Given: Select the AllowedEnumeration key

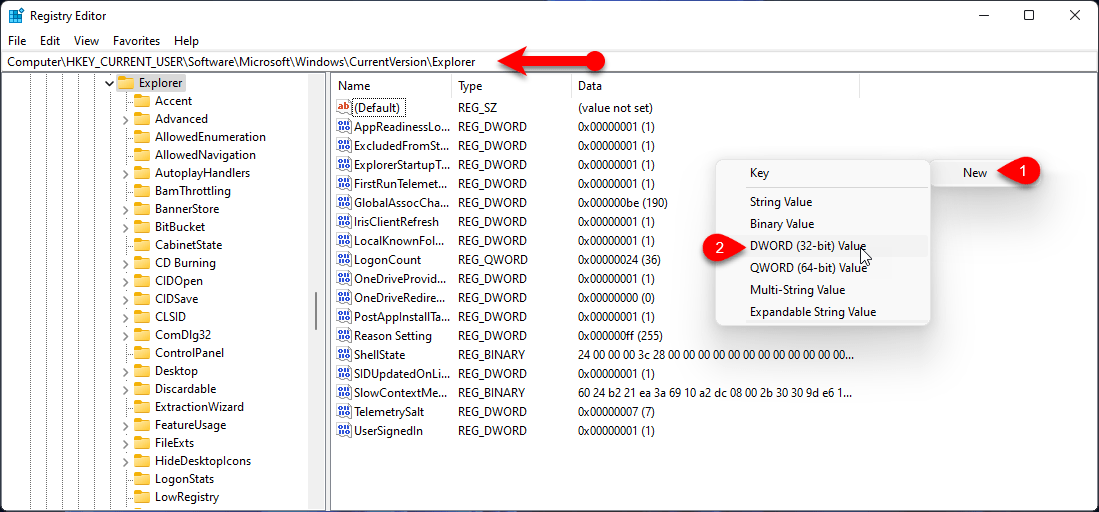Looking at the screenshot, I should coord(210,137).
